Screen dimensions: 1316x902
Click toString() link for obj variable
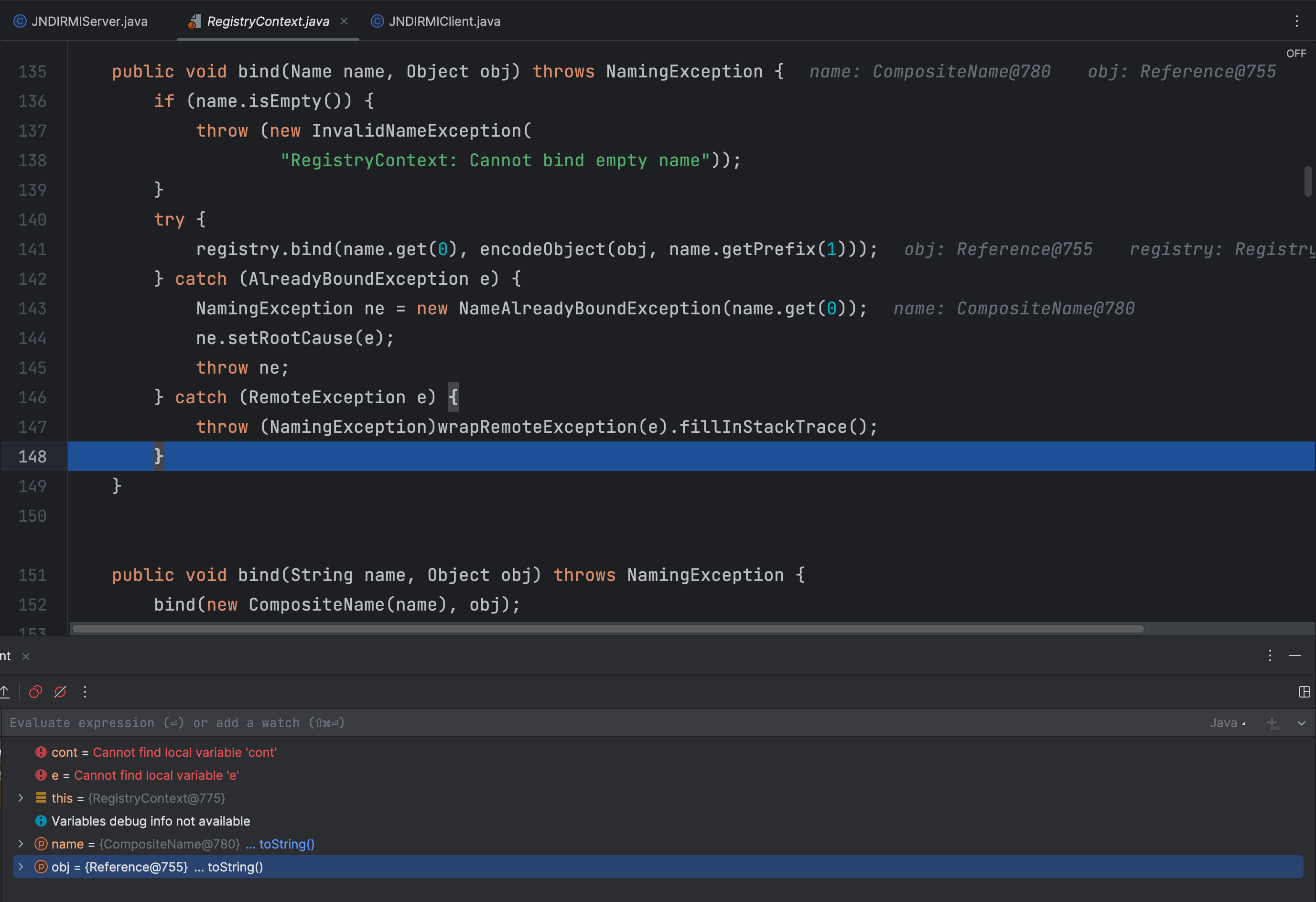click(235, 867)
